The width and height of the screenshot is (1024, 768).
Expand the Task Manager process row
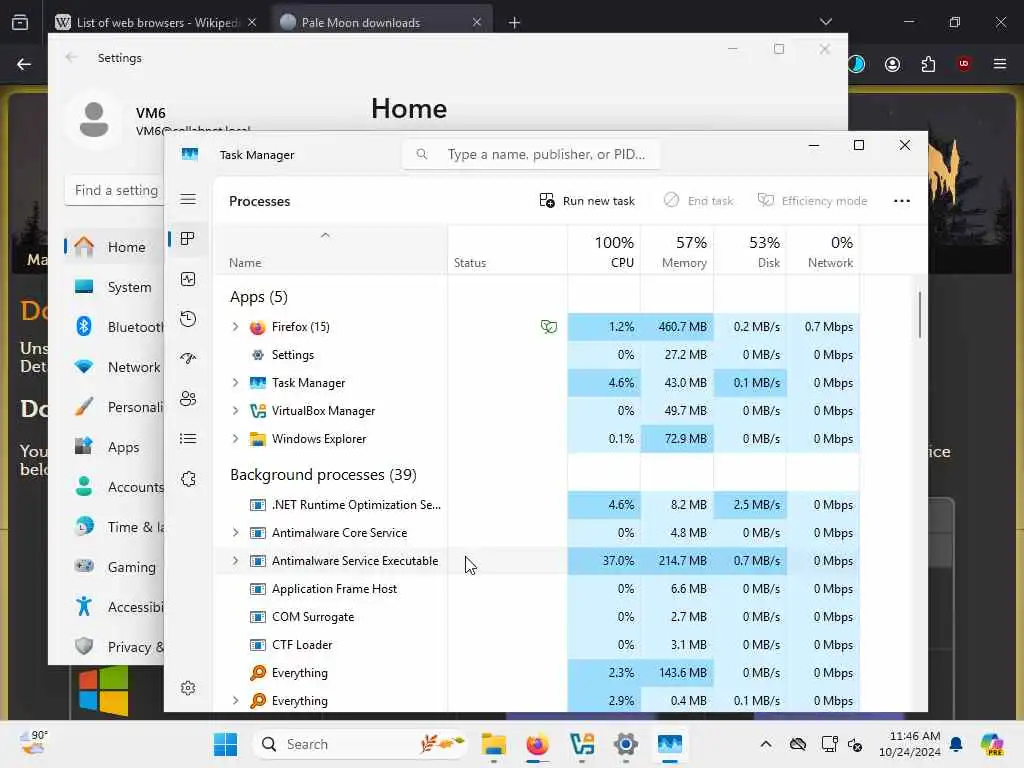(x=235, y=383)
